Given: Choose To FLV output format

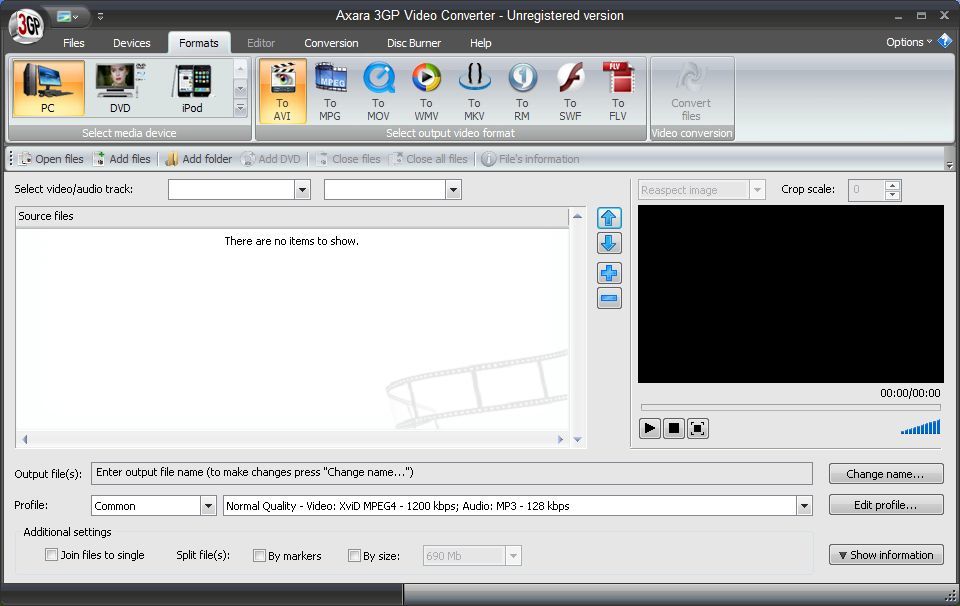Looking at the screenshot, I should point(618,91).
